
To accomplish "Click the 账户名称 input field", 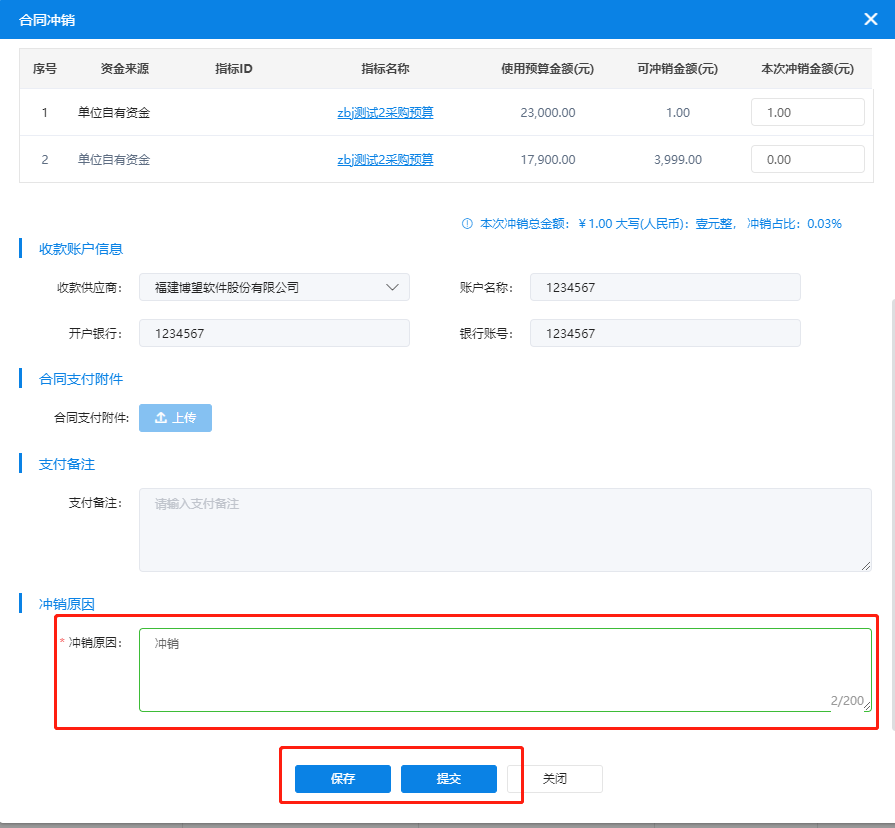I will coord(665,287).
